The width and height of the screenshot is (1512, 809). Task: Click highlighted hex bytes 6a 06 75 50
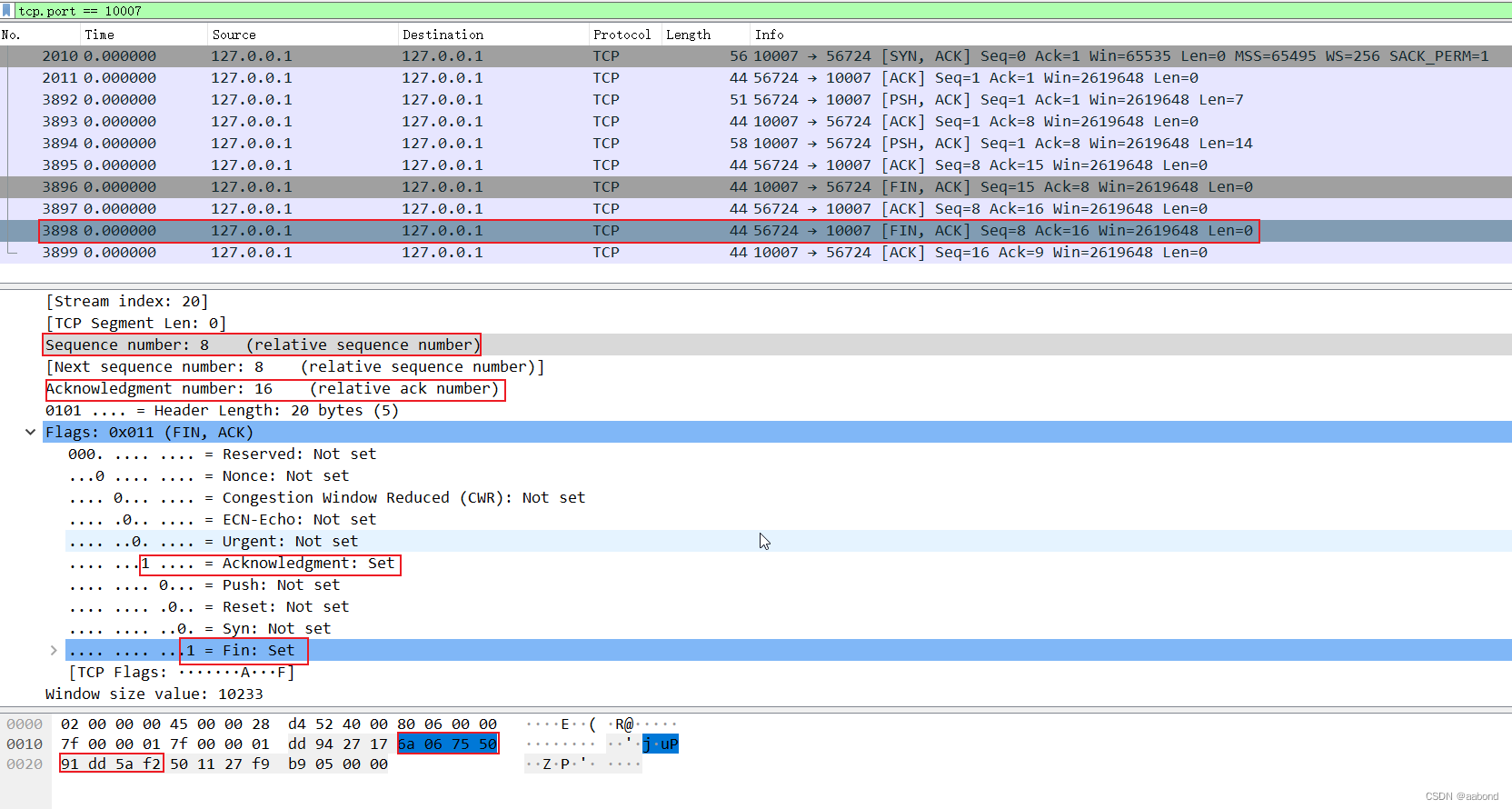(x=448, y=744)
